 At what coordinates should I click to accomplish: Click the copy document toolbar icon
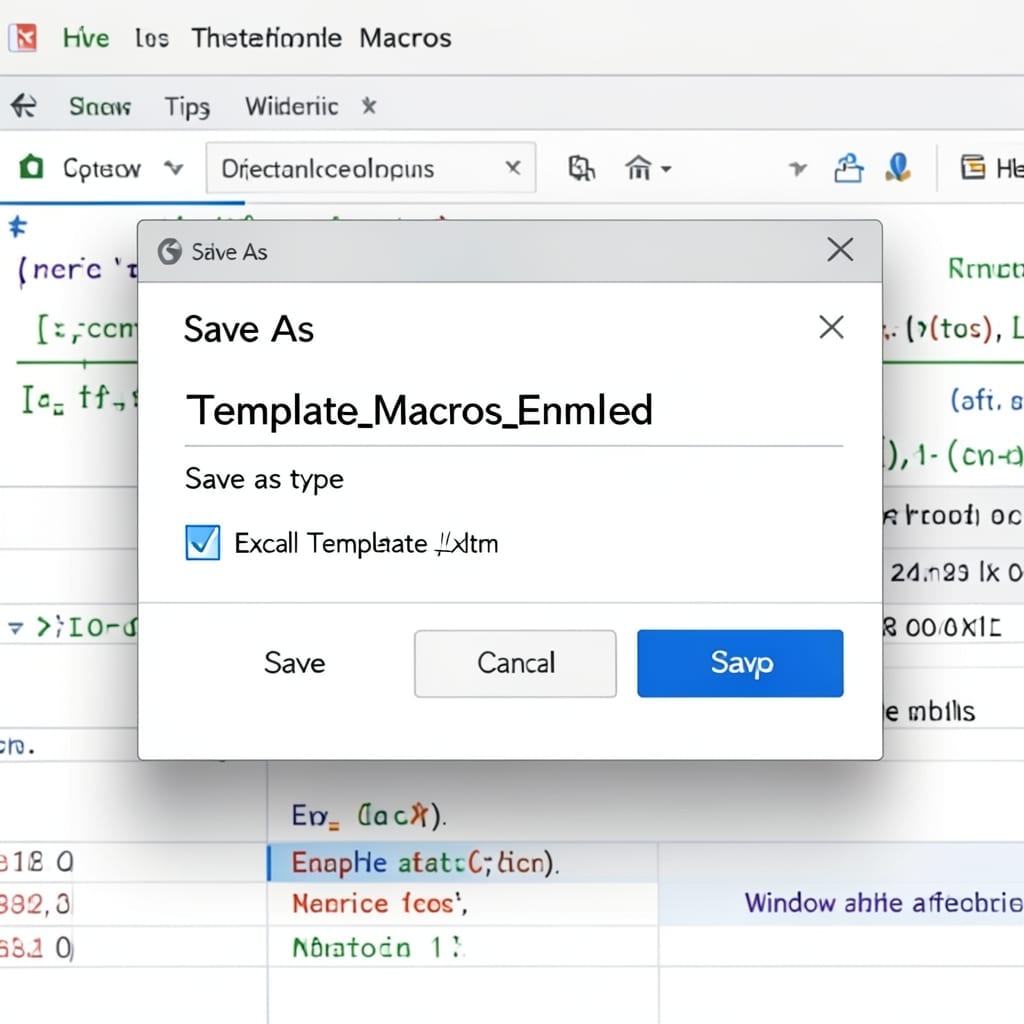[x=581, y=168]
